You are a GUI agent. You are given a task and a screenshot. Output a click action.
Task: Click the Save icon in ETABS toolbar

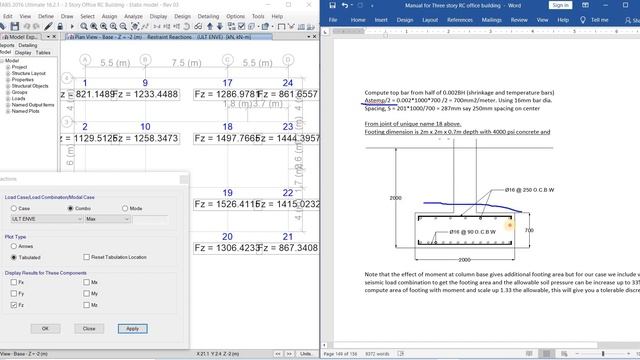point(15,27)
